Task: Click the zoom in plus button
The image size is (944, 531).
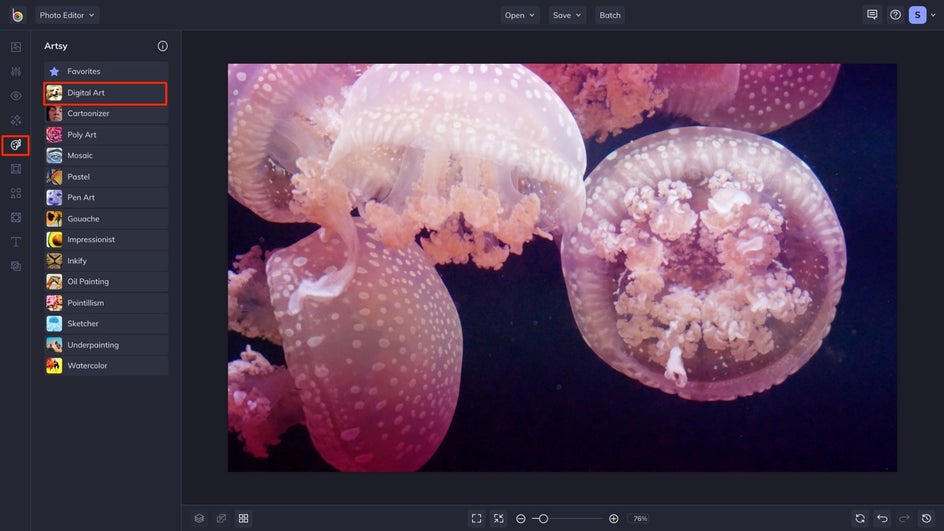Action: pyautogui.click(x=613, y=518)
